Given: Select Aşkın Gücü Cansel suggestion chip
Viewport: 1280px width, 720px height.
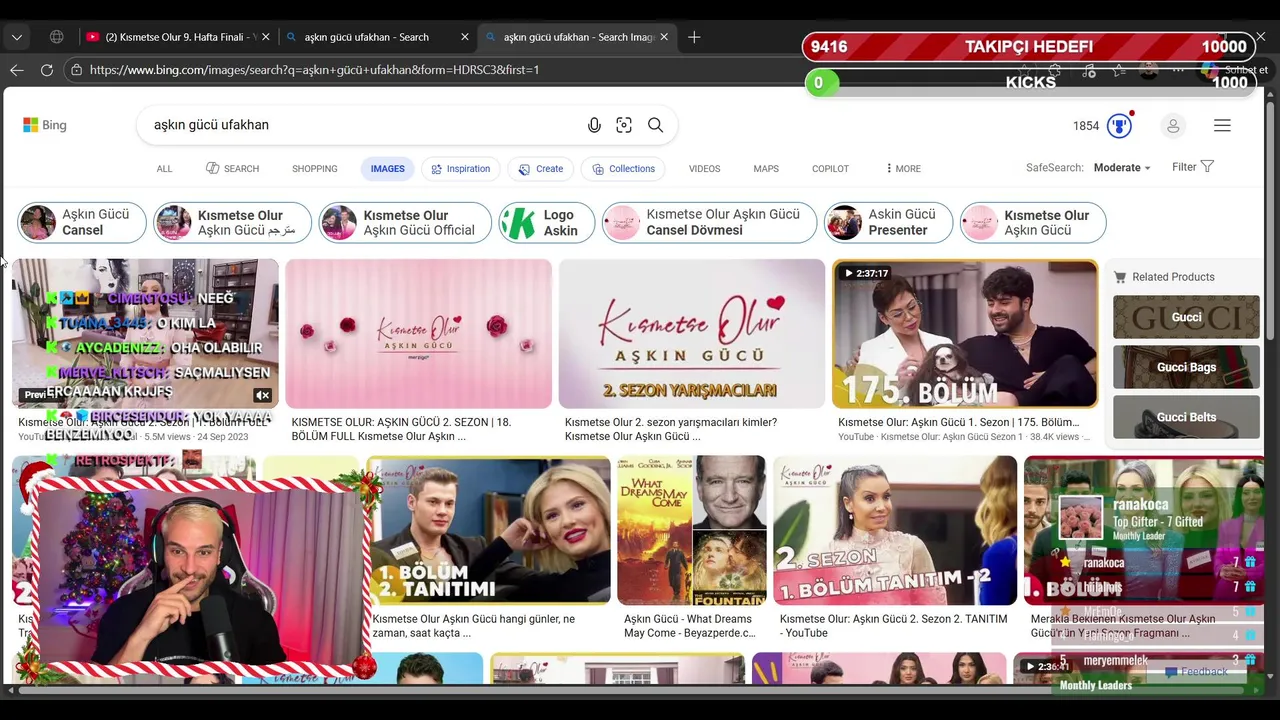Looking at the screenshot, I should [81, 222].
